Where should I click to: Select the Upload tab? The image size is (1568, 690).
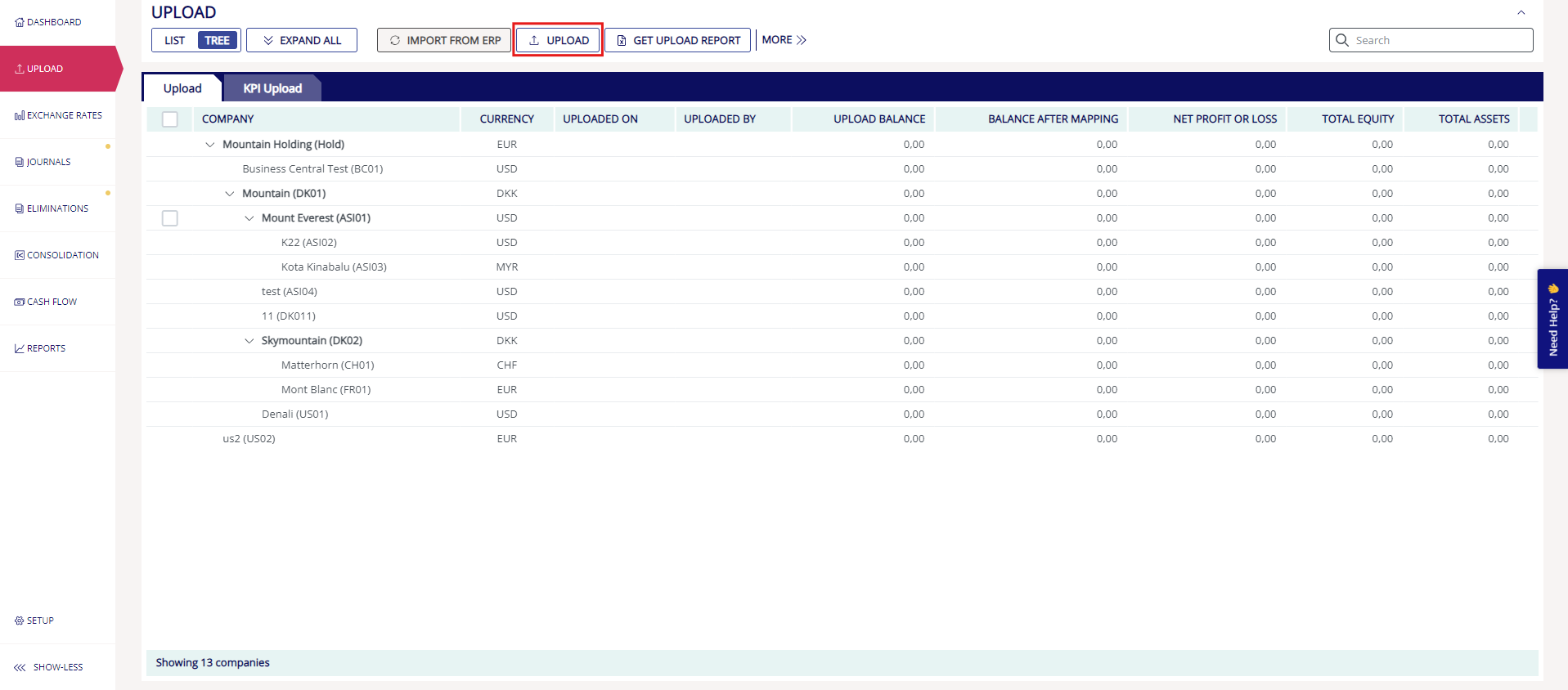[182, 88]
